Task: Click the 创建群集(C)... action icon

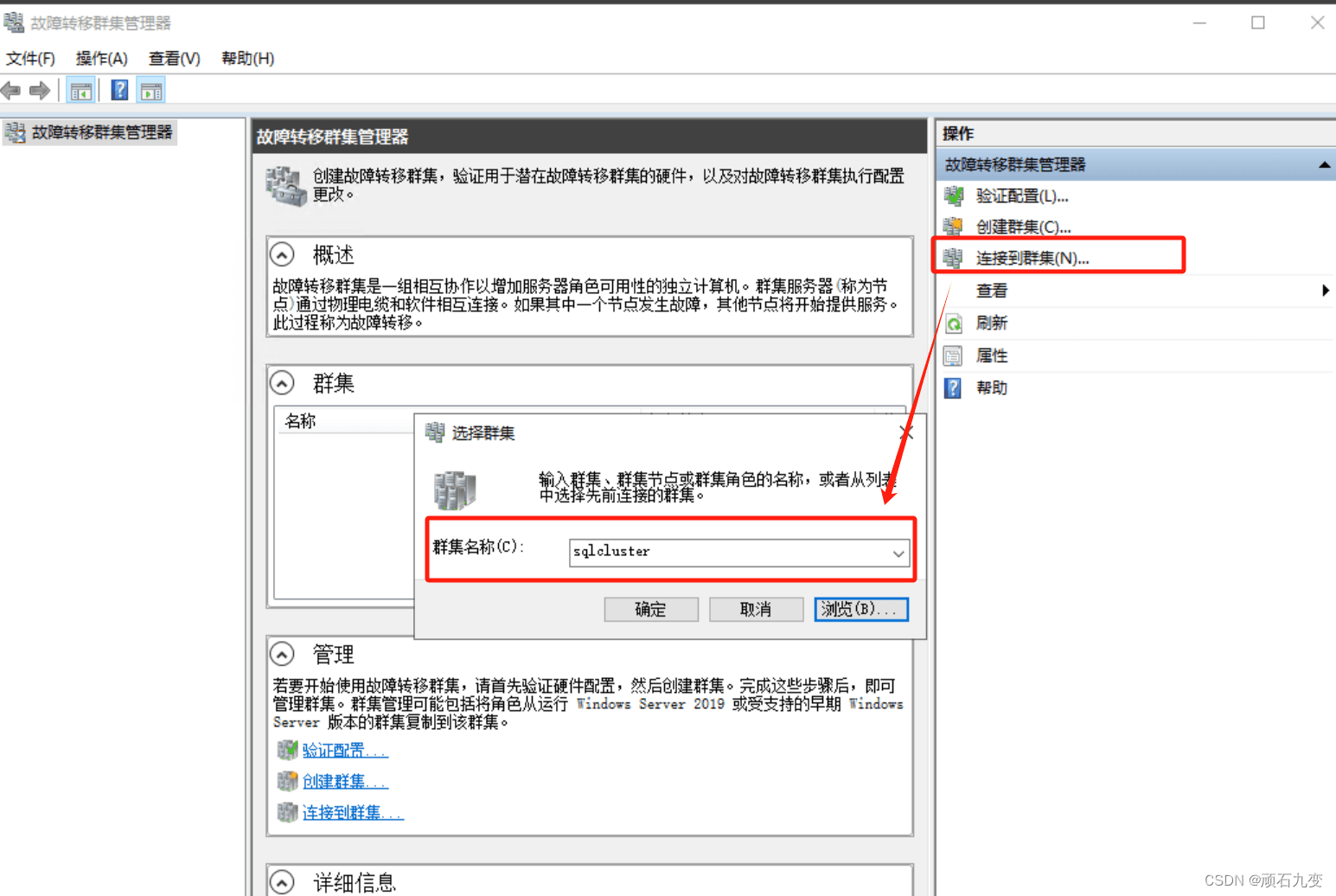Action: click(954, 227)
